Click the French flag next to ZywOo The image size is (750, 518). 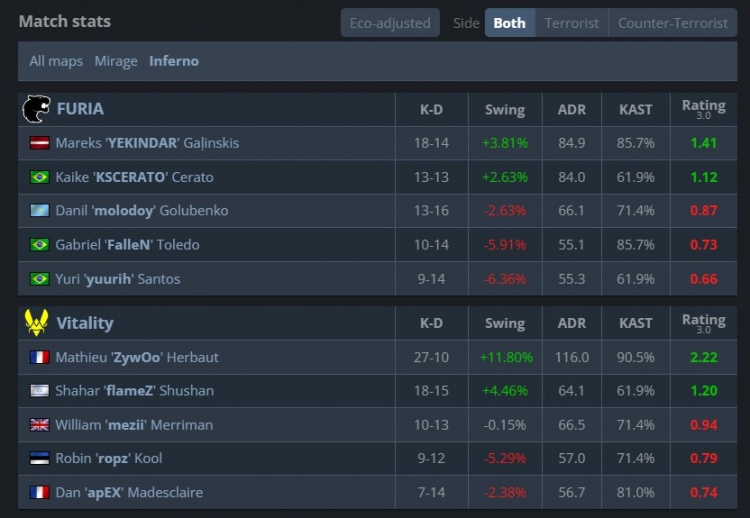(x=40, y=357)
